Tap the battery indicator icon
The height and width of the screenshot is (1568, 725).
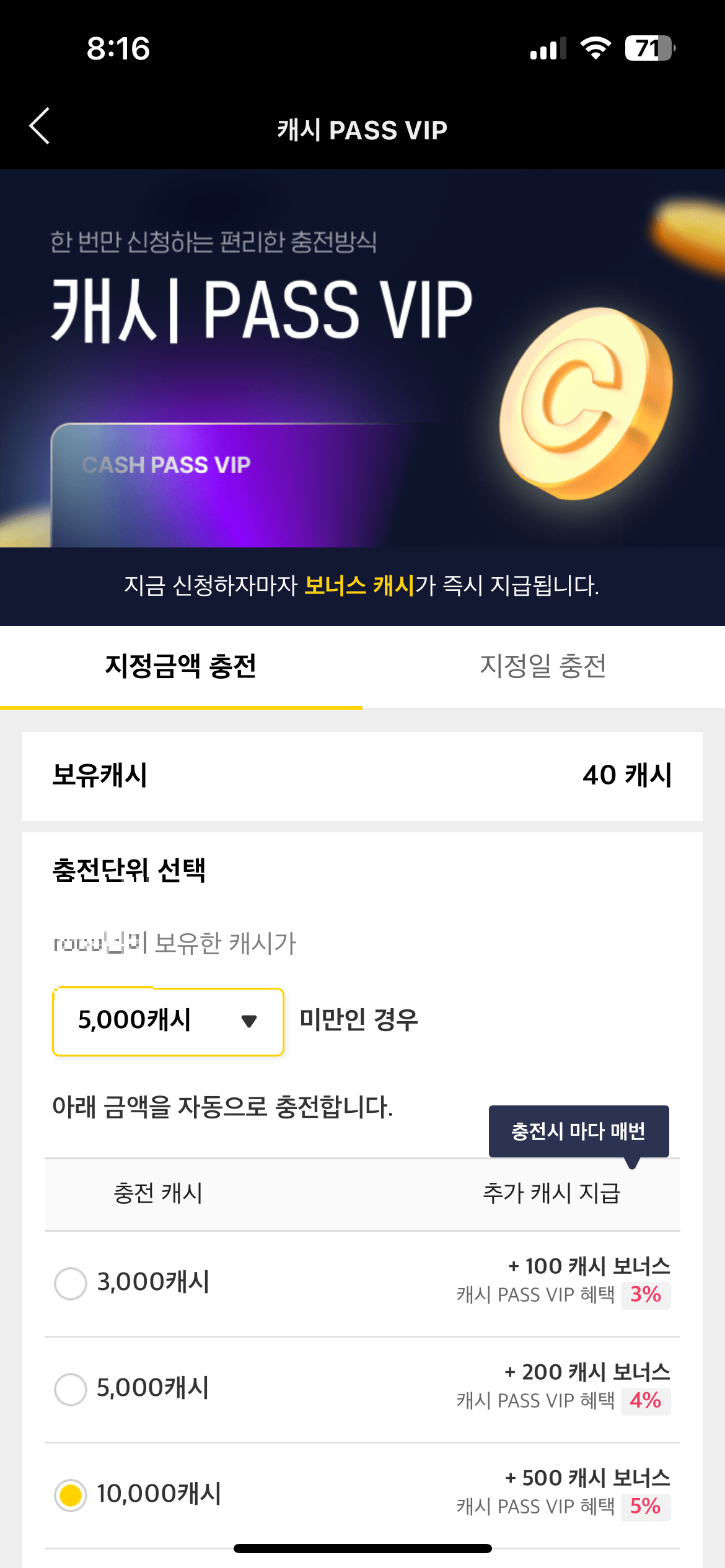click(650, 48)
